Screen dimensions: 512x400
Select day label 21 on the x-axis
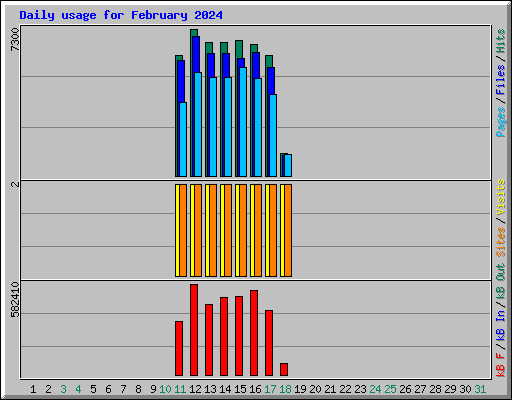click(x=330, y=389)
